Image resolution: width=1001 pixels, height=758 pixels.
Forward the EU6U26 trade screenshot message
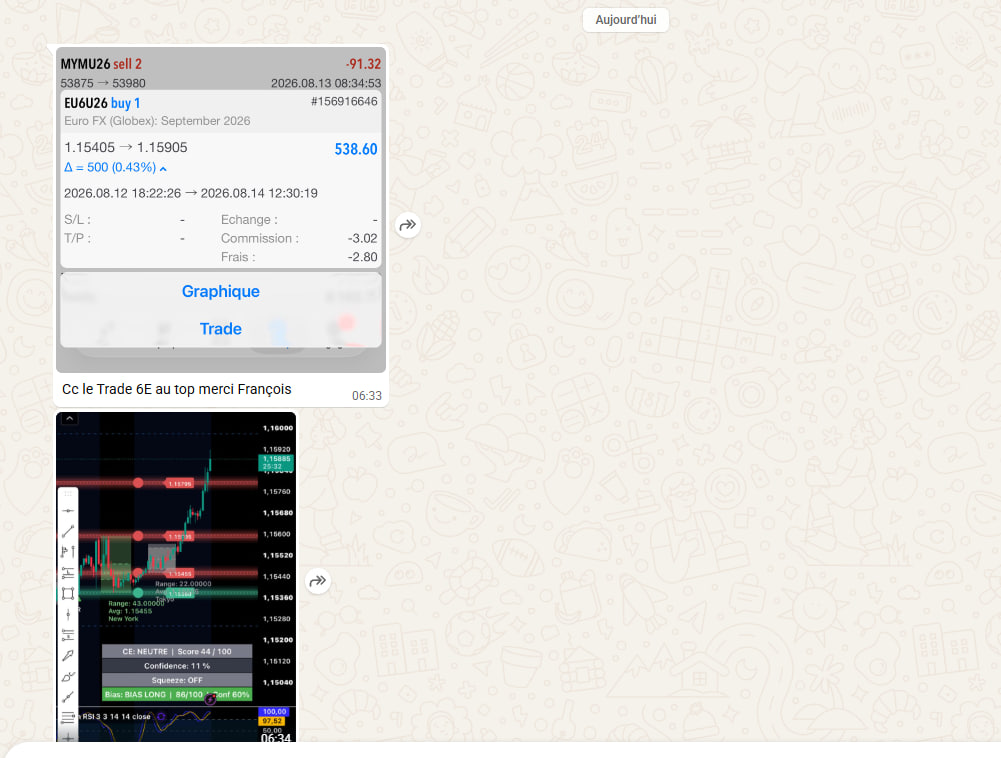click(407, 225)
